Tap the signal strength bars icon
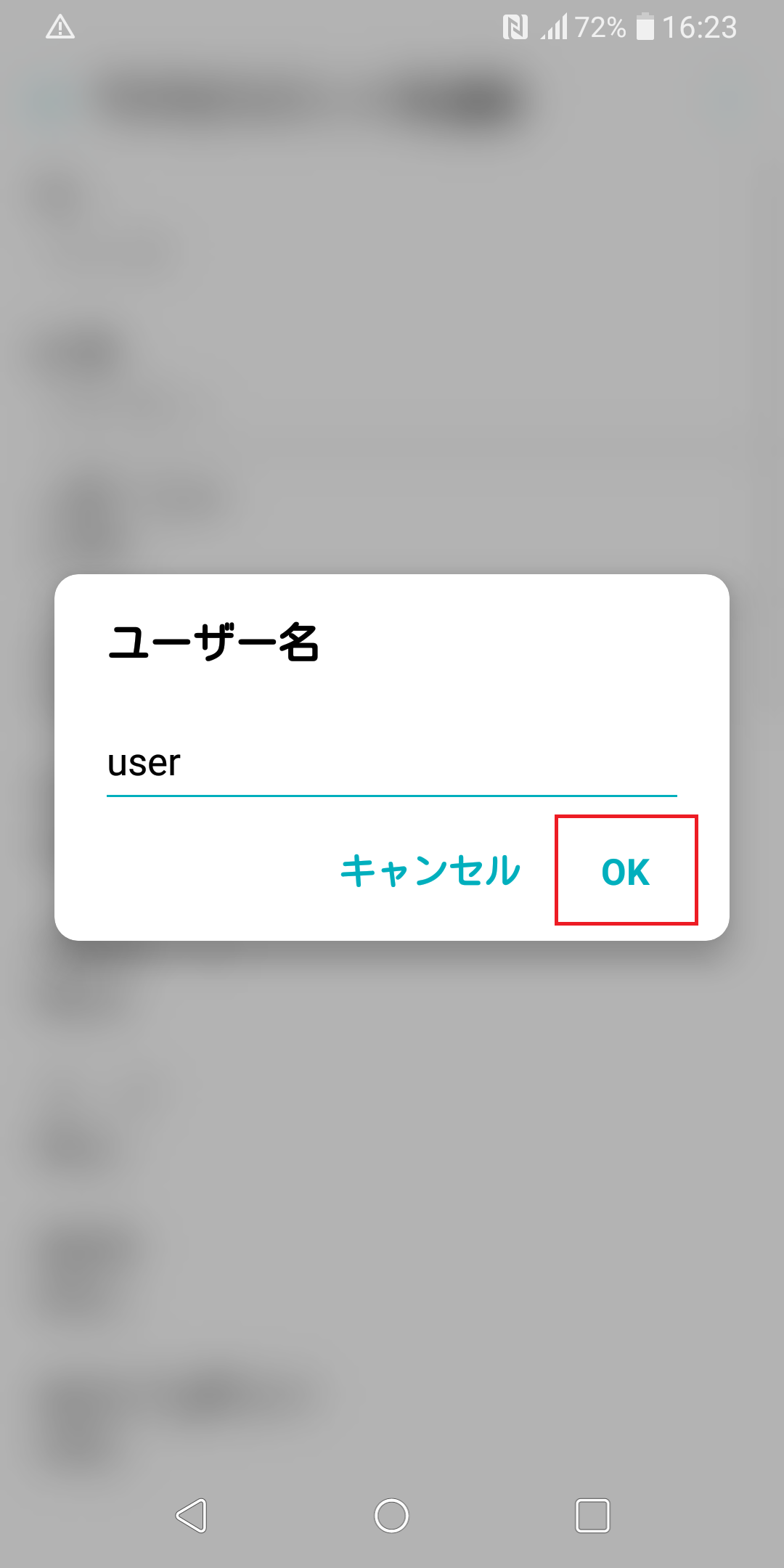 pos(554,28)
